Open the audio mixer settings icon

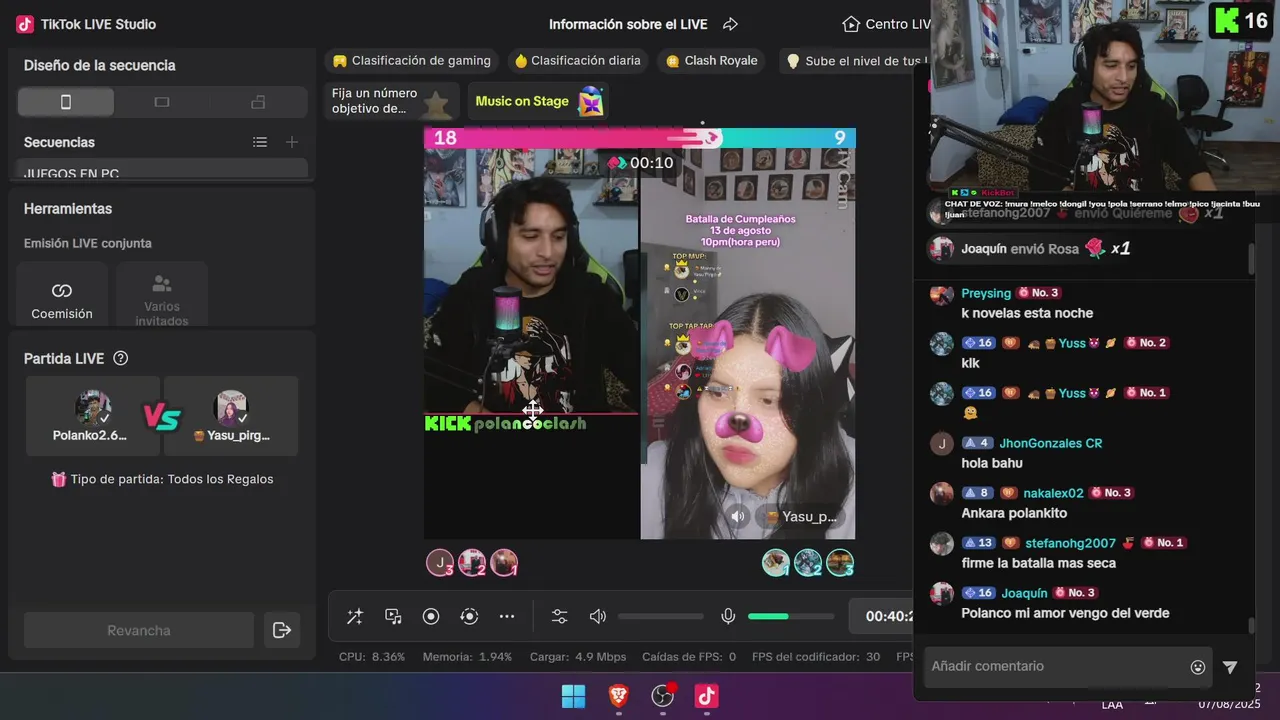coord(559,617)
